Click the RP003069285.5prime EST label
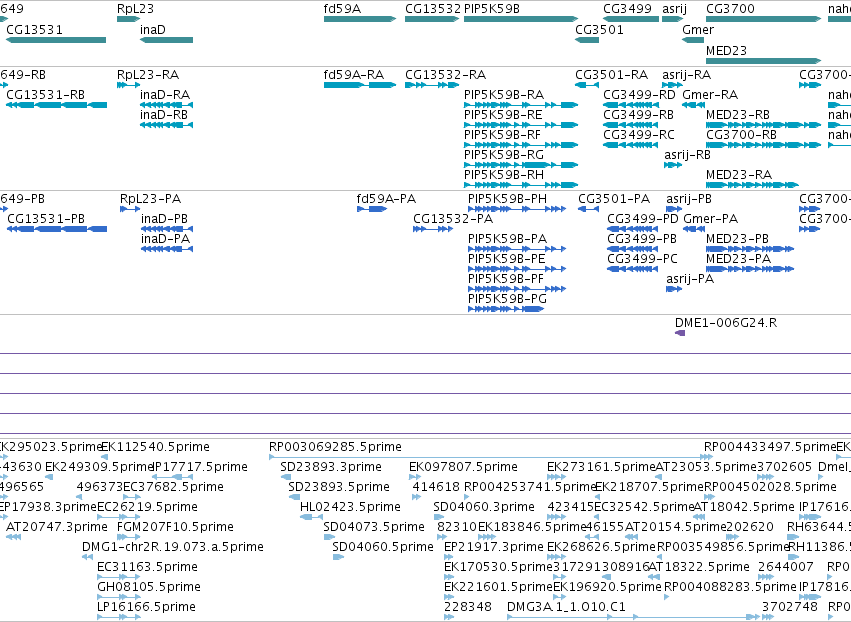The width and height of the screenshot is (851, 622). (x=335, y=447)
